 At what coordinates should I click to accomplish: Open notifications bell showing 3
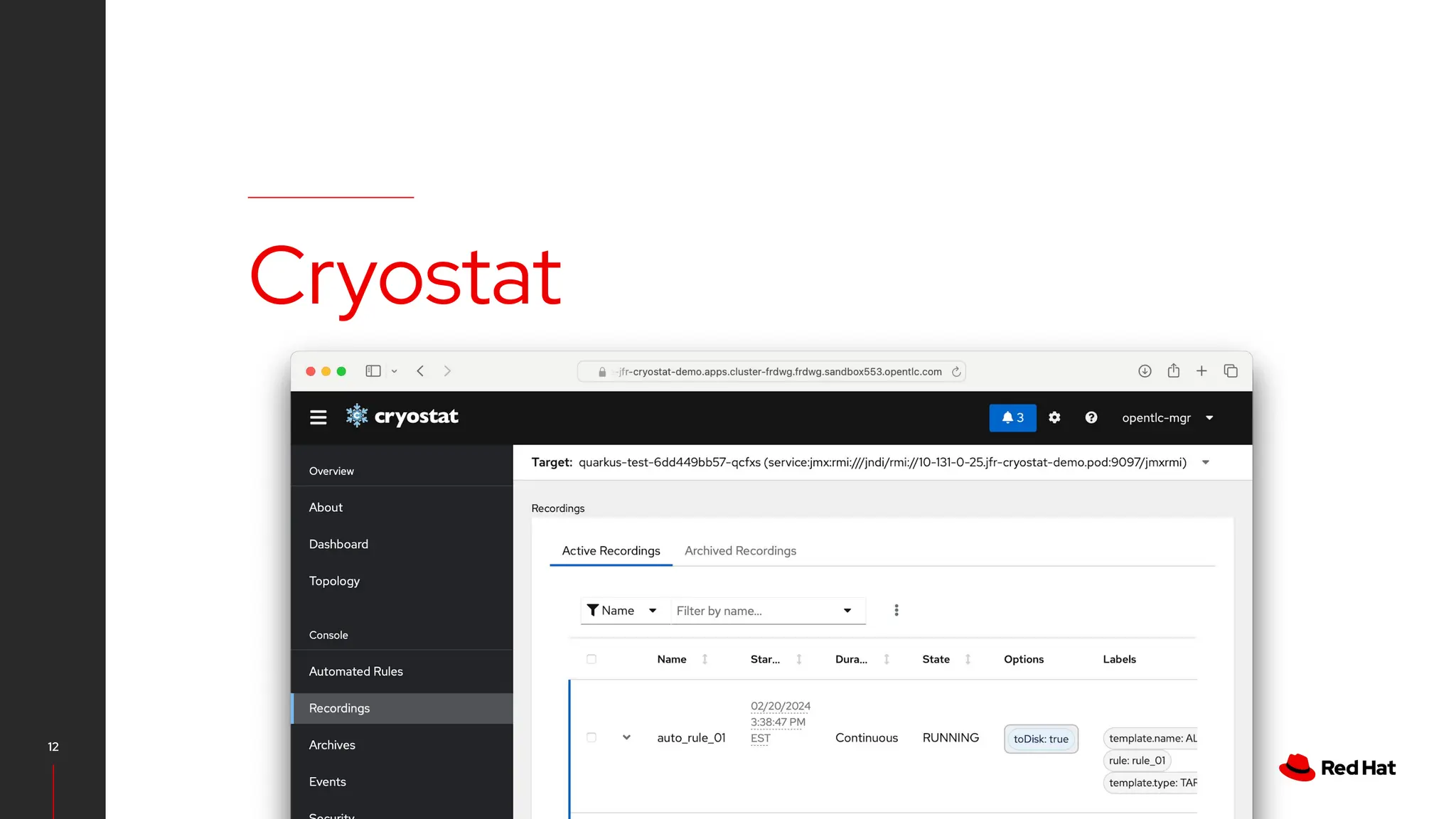coord(1012,418)
